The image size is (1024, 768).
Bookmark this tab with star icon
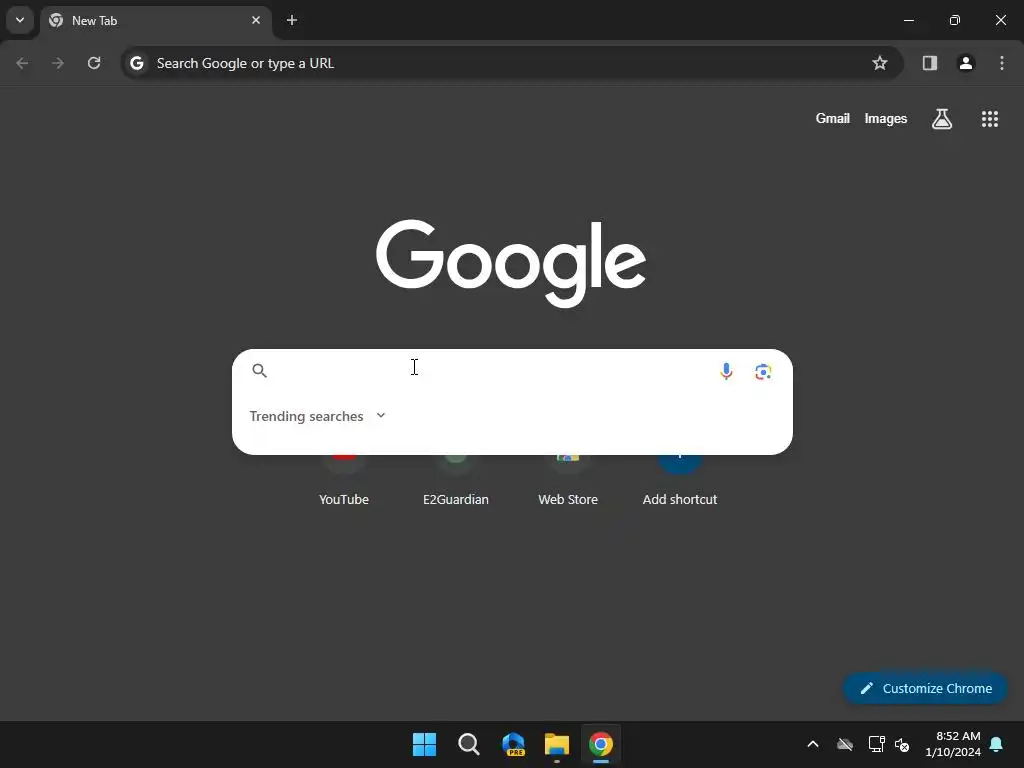(880, 63)
